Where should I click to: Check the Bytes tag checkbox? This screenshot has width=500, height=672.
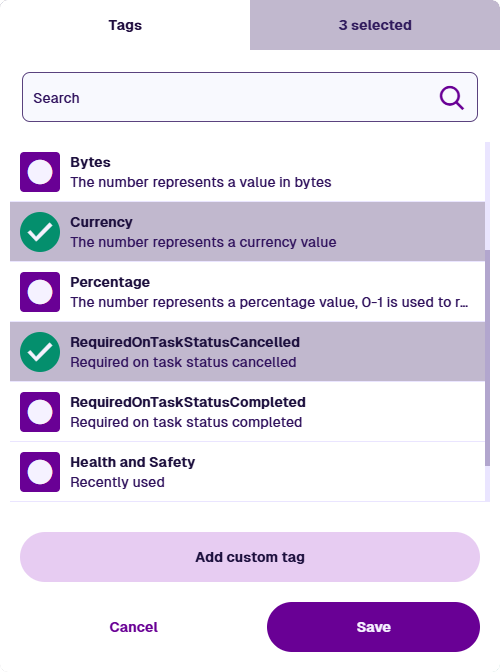pyautogui.click(x=40, y=172)
